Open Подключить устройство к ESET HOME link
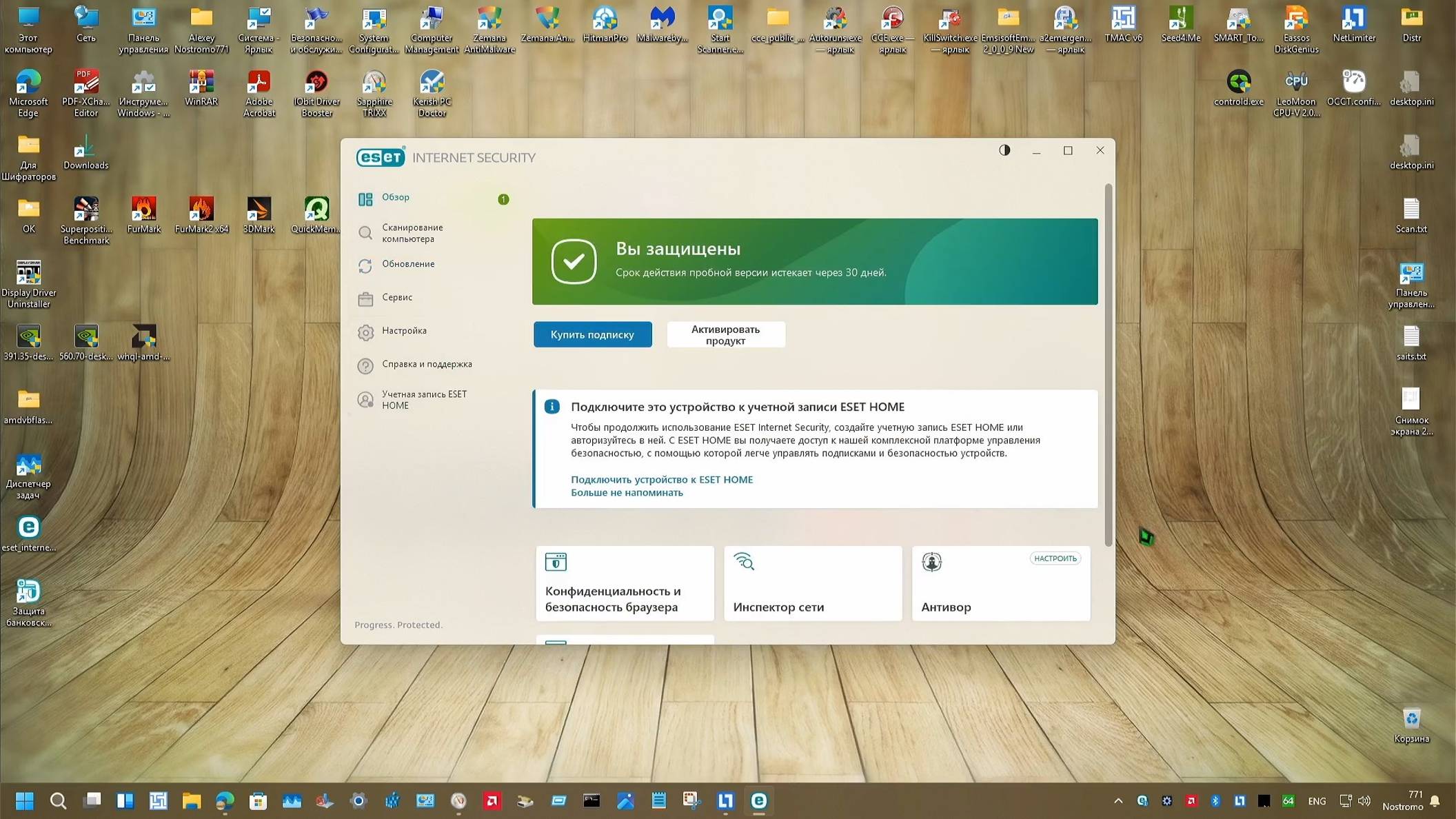The width and height of the screenshot is (1456, 819). tap(661, 479)
